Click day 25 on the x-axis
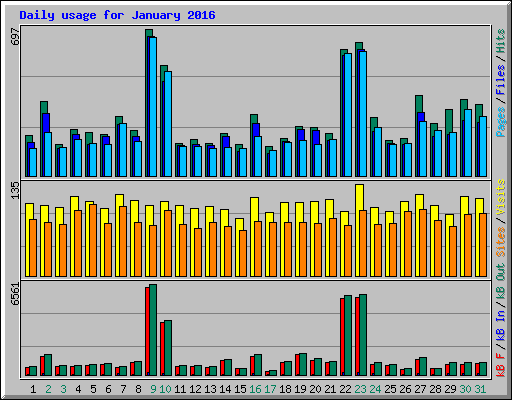This screenshot has height=400, width=512. 390,389
